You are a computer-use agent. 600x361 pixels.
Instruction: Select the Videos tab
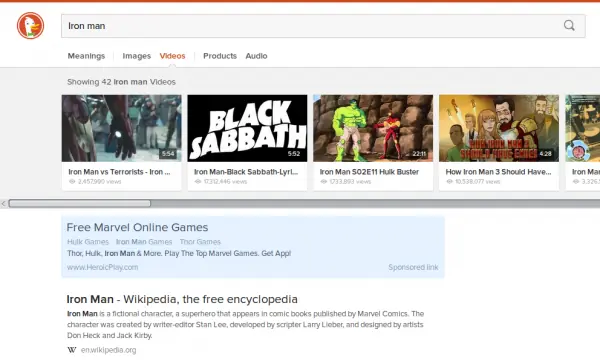pos(172,56)
